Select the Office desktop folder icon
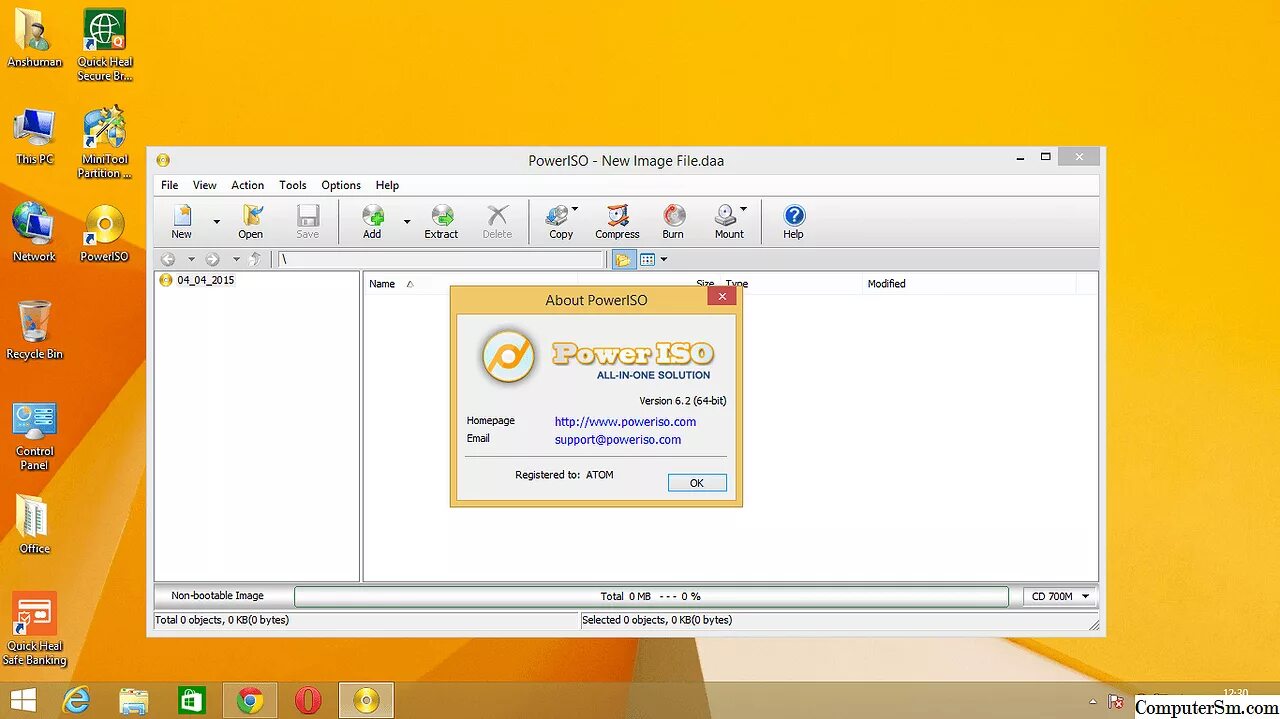Viewport: 1280px width, 719px height. click(x=34, y=524)
